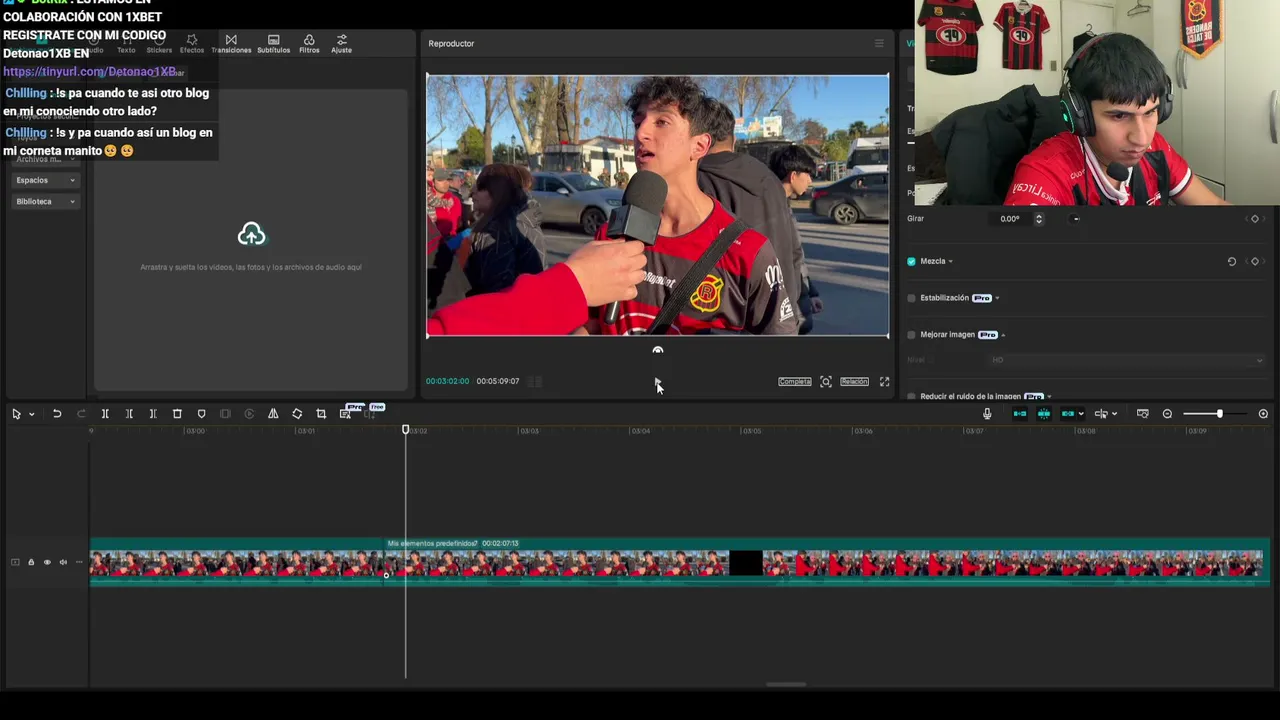Collapse the Mejorar imagen section
The height and width of the screenshot is (720, 1280).
(x=1003, y=335)
